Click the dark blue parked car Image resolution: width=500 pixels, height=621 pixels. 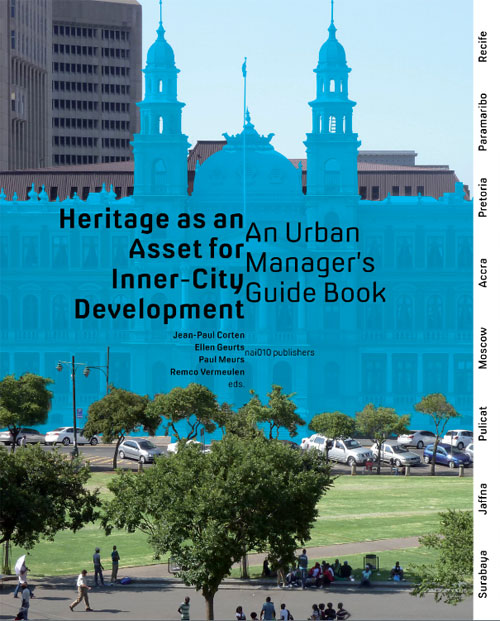point(447,455)
